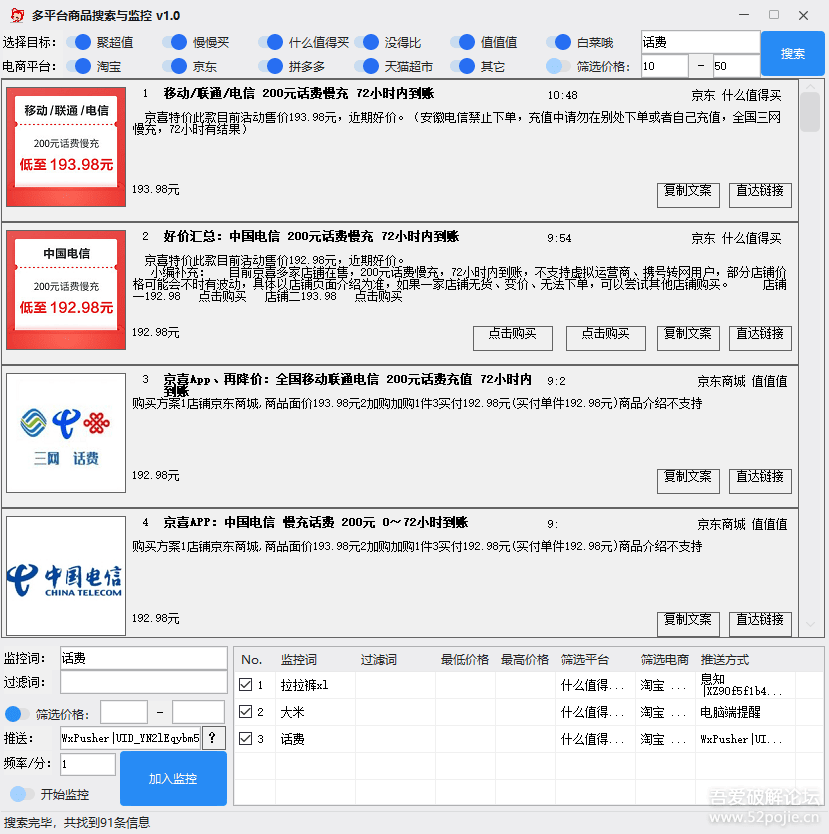Click the China Telecom product thumbnail

point(65,574)
